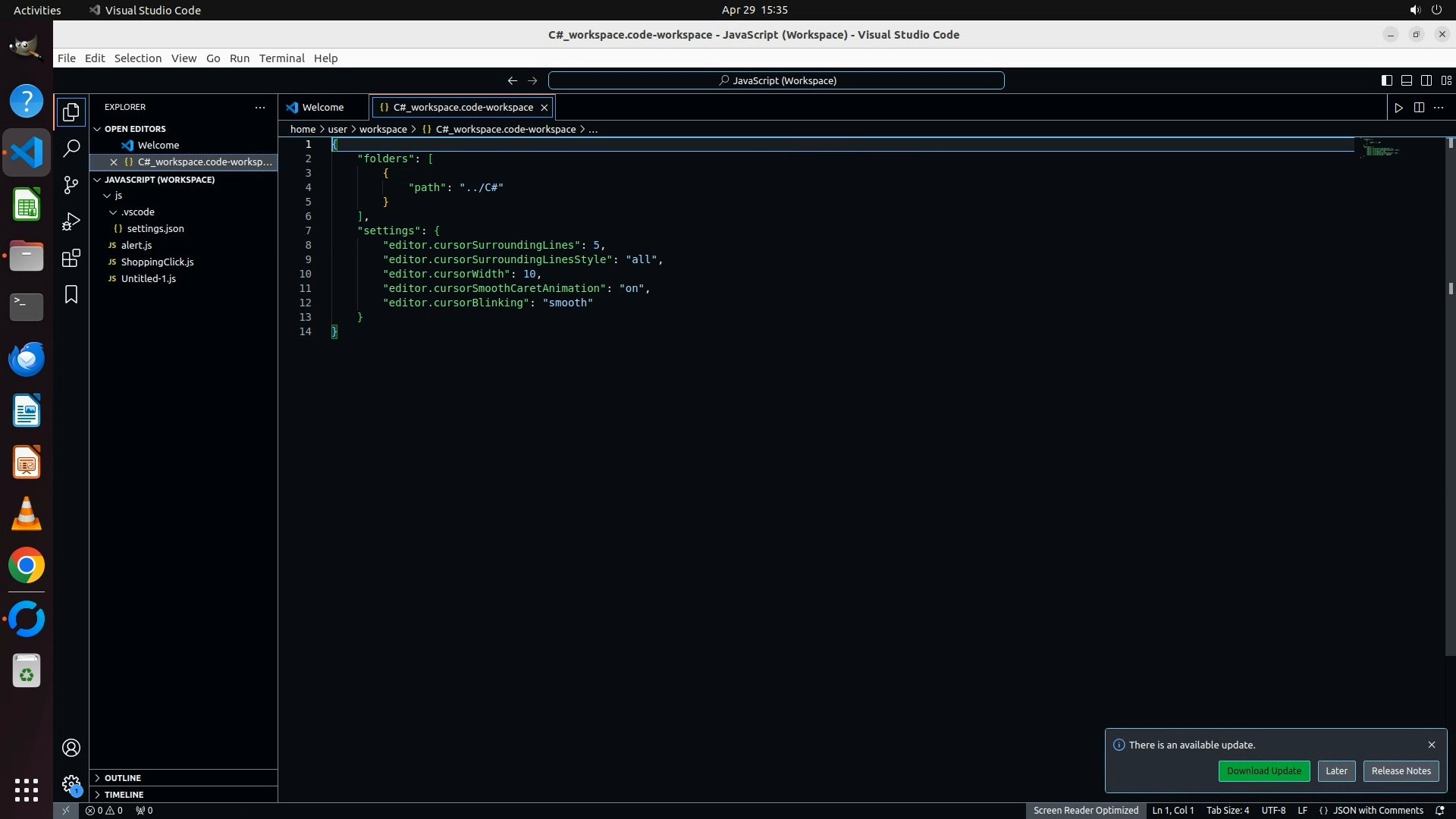
Task: Open Run and Debug view
Action: 71,221
